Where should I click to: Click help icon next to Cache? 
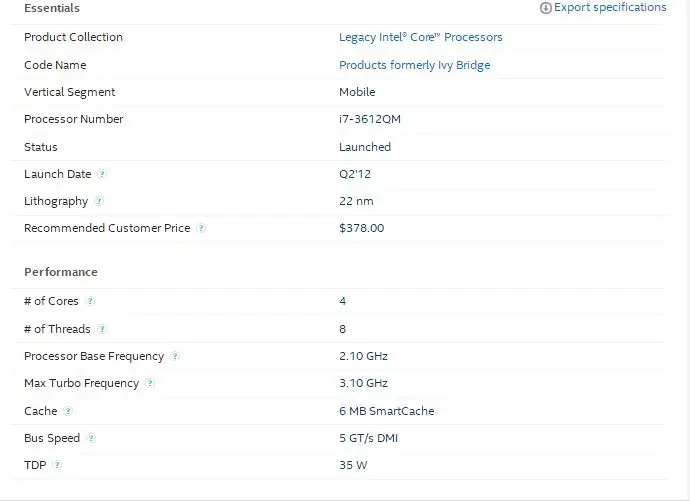tap(68, 411)
